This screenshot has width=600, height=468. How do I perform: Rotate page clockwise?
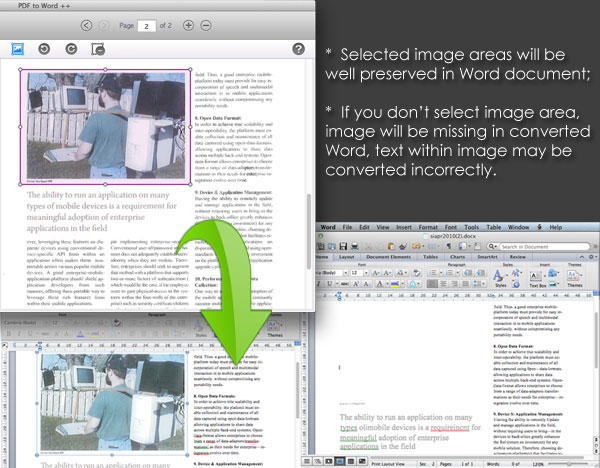tap(71, 49)
